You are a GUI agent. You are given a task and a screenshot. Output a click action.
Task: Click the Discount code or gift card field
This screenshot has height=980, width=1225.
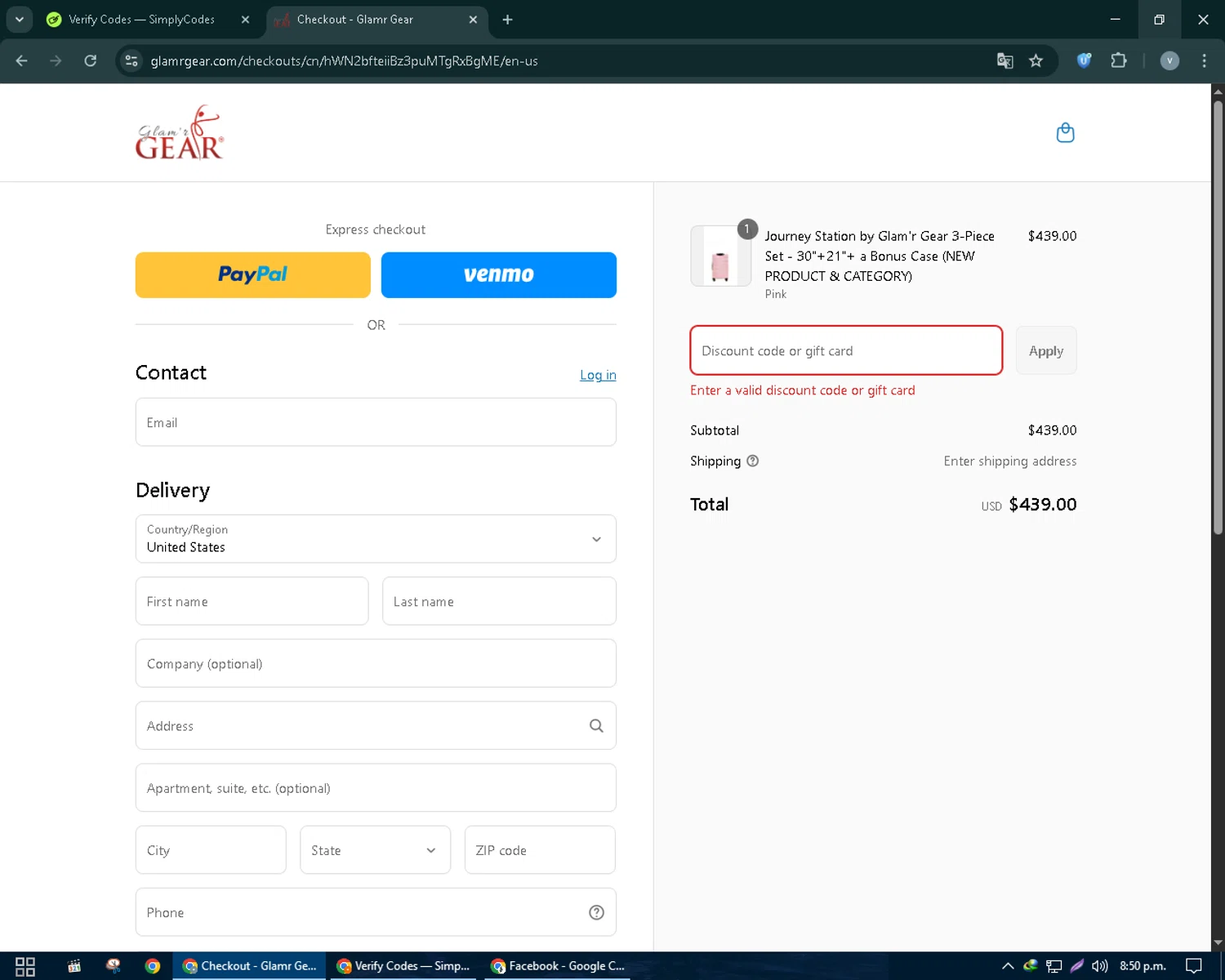tap(846, 351)
